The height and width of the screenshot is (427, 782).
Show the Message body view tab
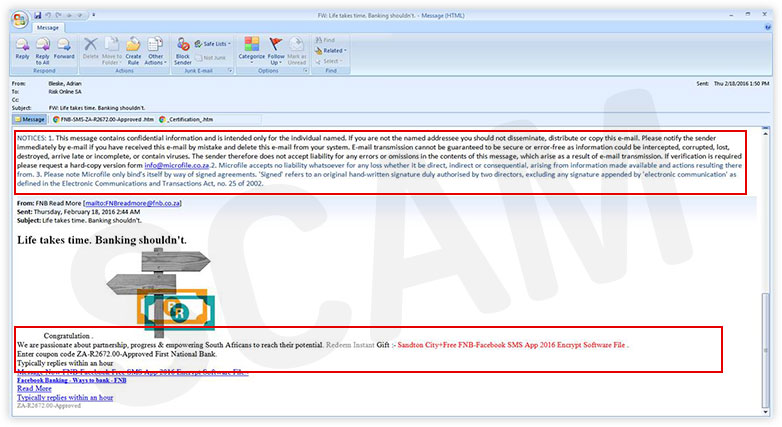pyautogui.click(x=30, y=120)
